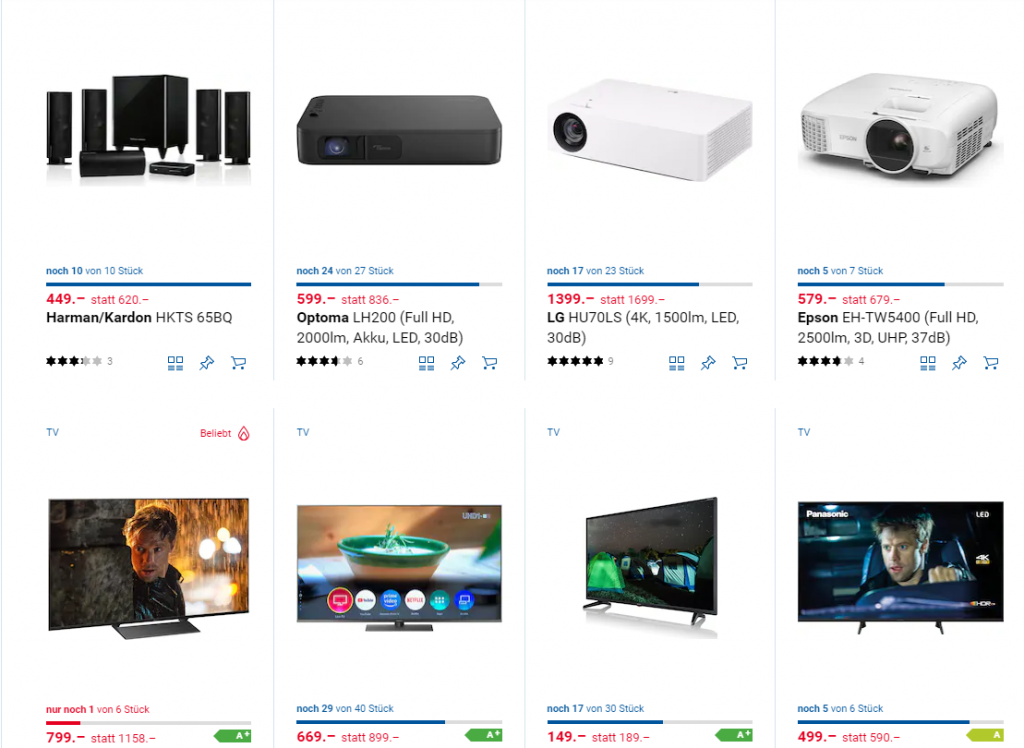
Task: Open the Epson EH-TW5400 product title link
Action: (x=888, y=327)
